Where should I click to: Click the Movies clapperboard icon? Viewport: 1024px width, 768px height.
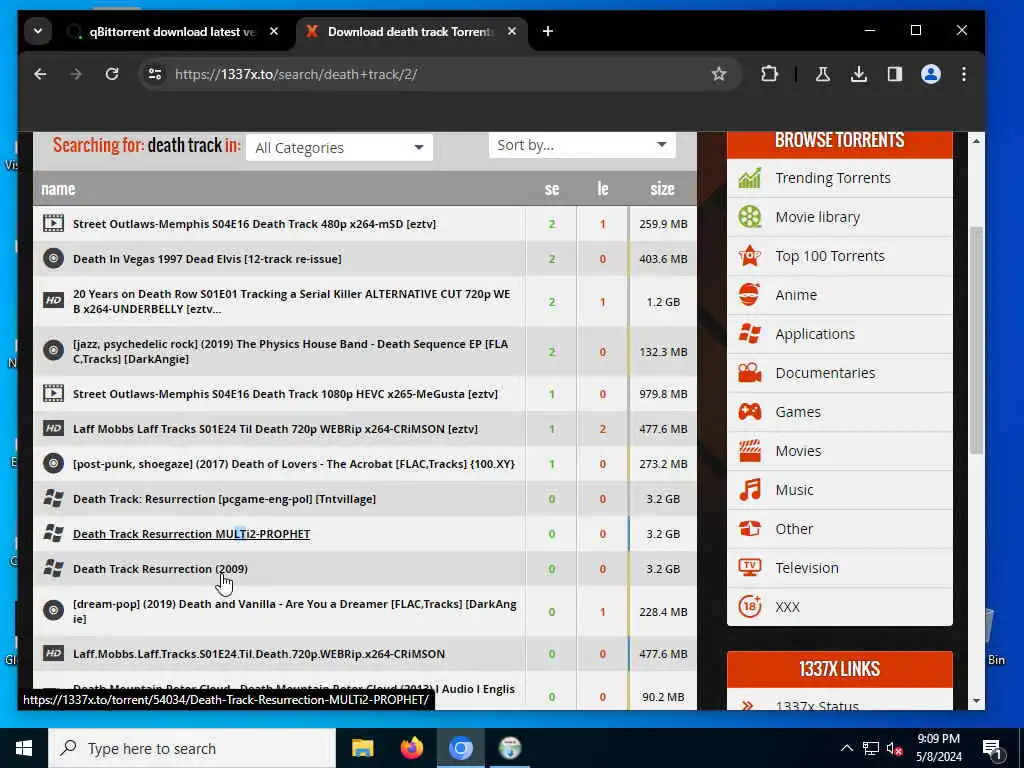[x=750, y=451]
